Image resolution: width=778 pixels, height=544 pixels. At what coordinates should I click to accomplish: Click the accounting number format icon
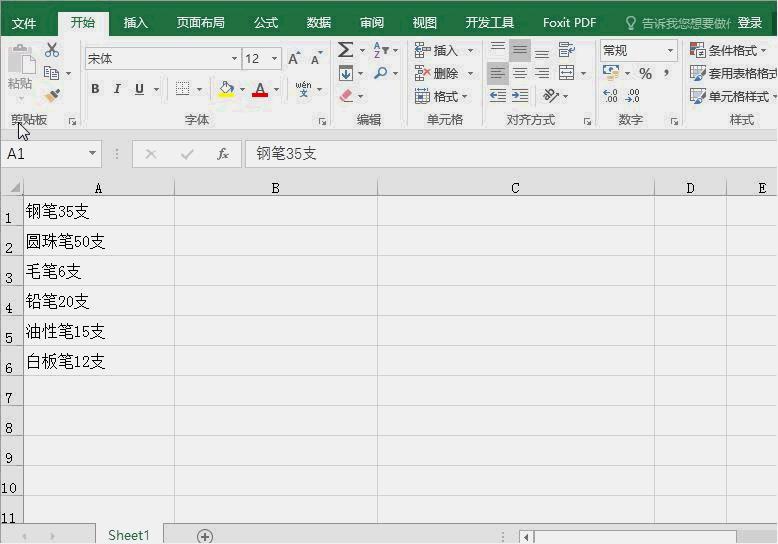(x=611, y=73)
